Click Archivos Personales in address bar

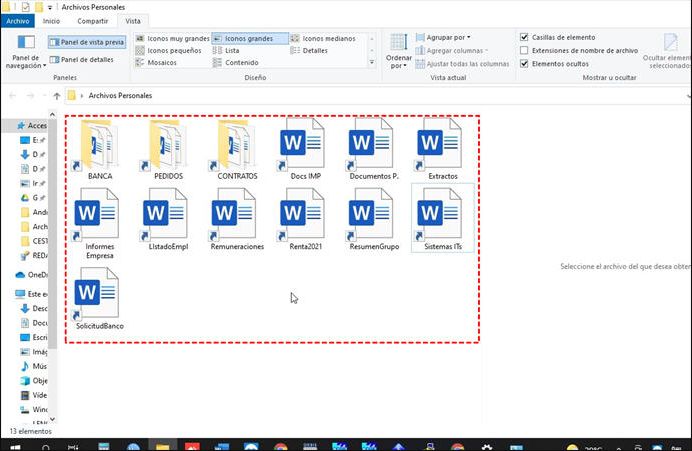[120, 95]
